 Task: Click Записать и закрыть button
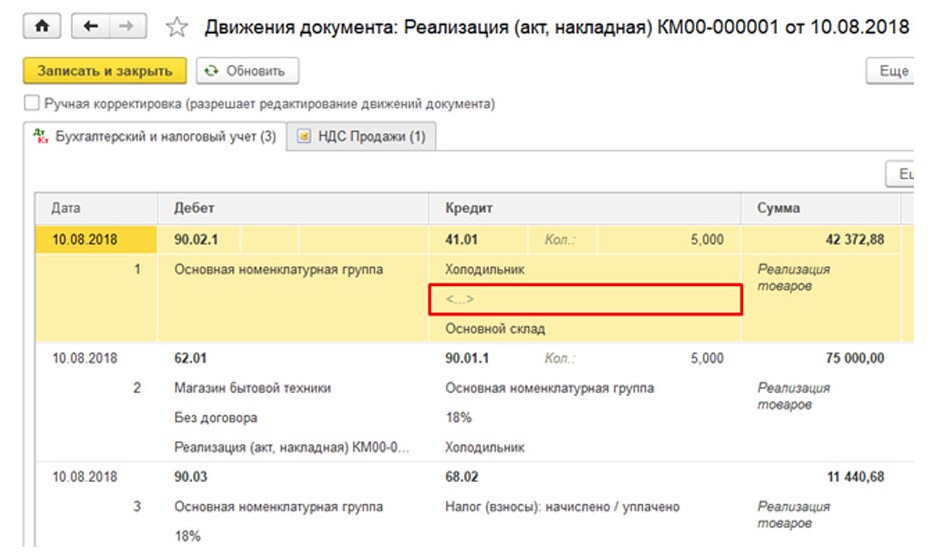pyautogui.click(x=105, y=71)
